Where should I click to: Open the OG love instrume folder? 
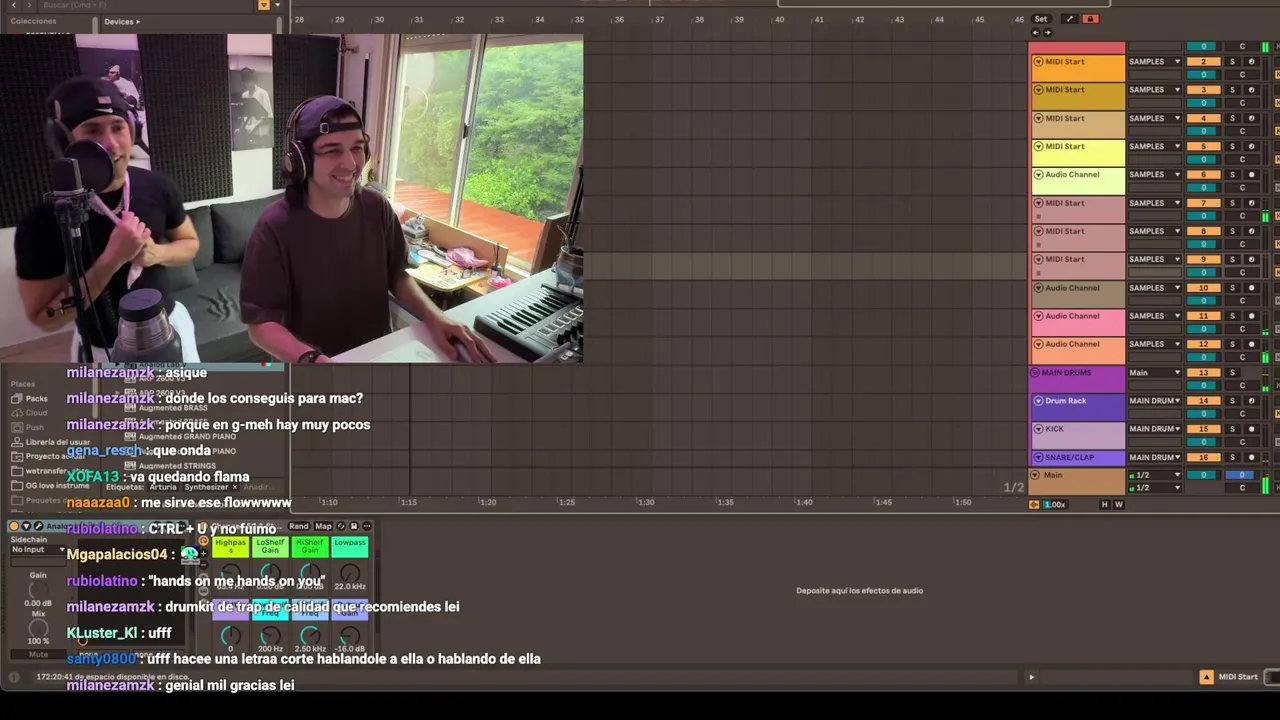tap(50, 486)
